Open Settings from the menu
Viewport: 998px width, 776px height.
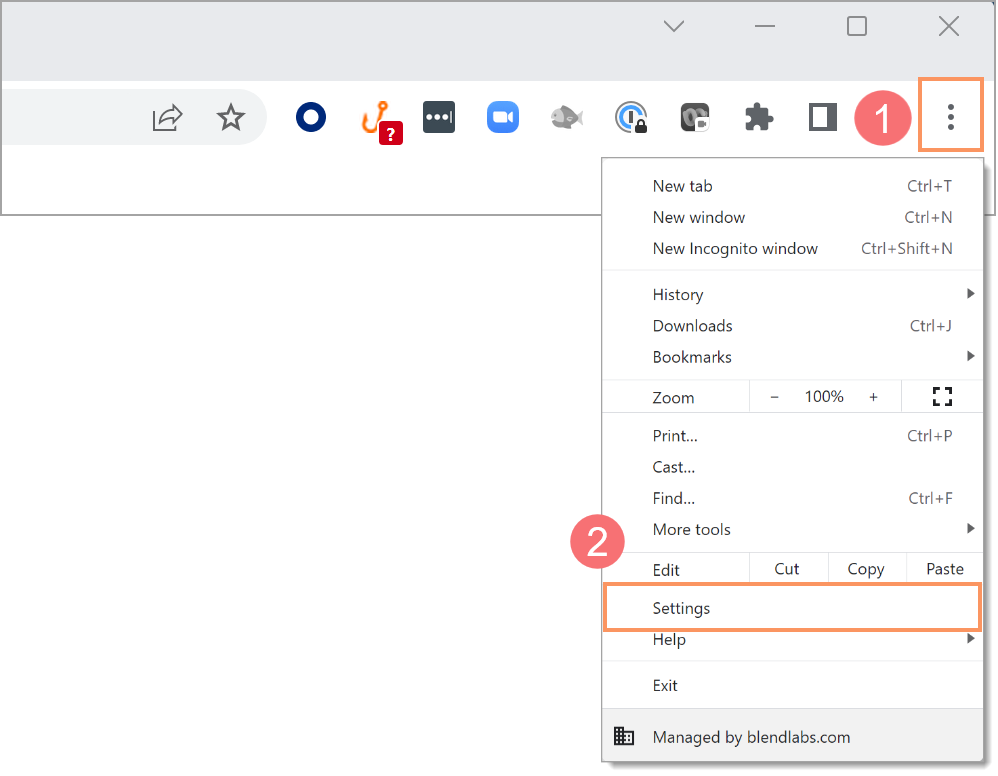pos(792,608)
